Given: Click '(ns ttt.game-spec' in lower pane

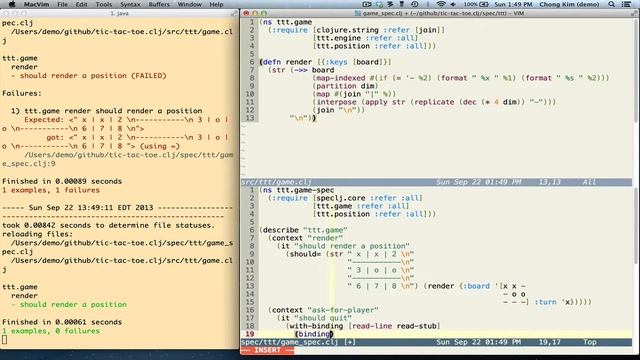Looking at the screenshot, I should [x=297, y=190].
